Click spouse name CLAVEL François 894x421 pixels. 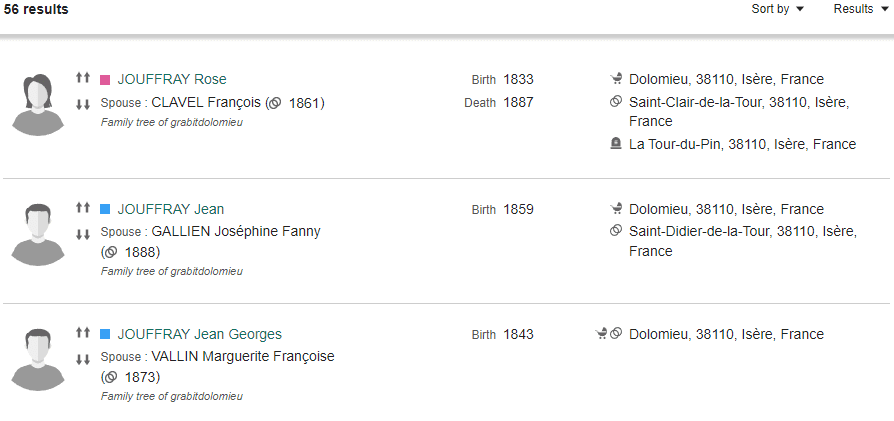coord(206,103)
